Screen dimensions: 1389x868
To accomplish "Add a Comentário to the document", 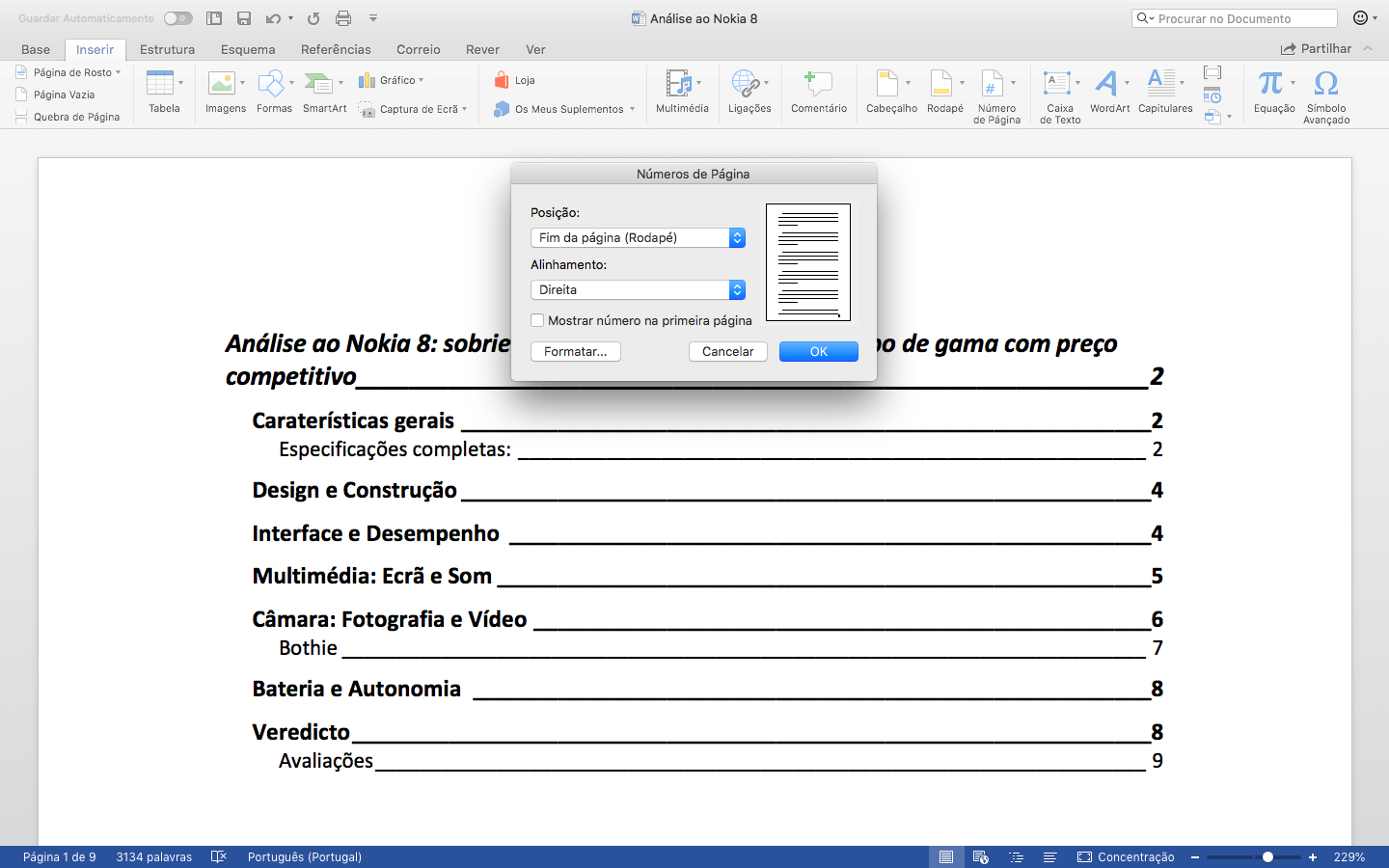I will click(x=818, y=92).
